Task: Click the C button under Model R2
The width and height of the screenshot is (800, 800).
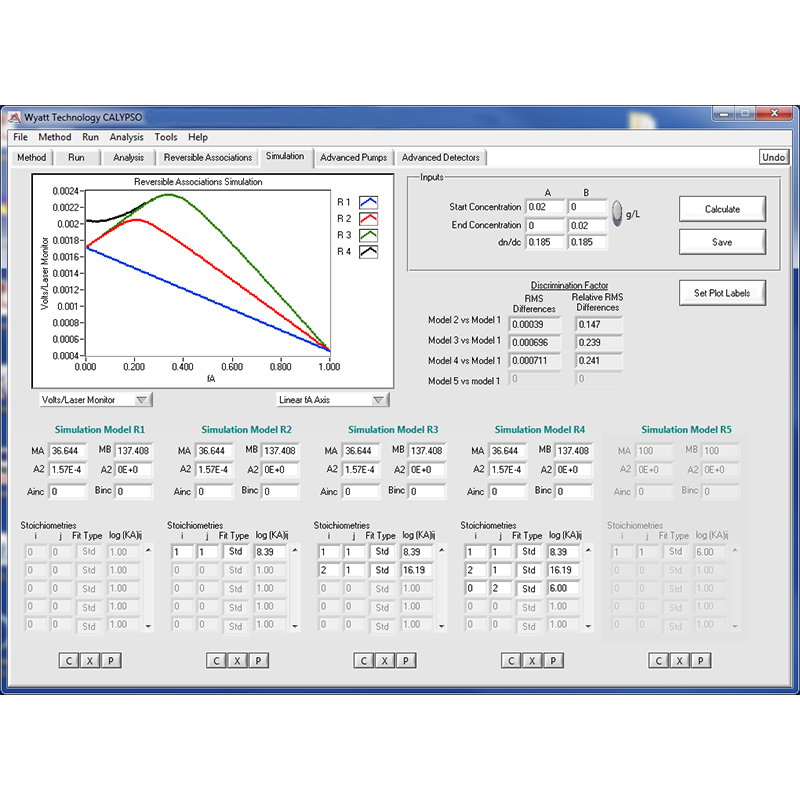Action: 216,661
